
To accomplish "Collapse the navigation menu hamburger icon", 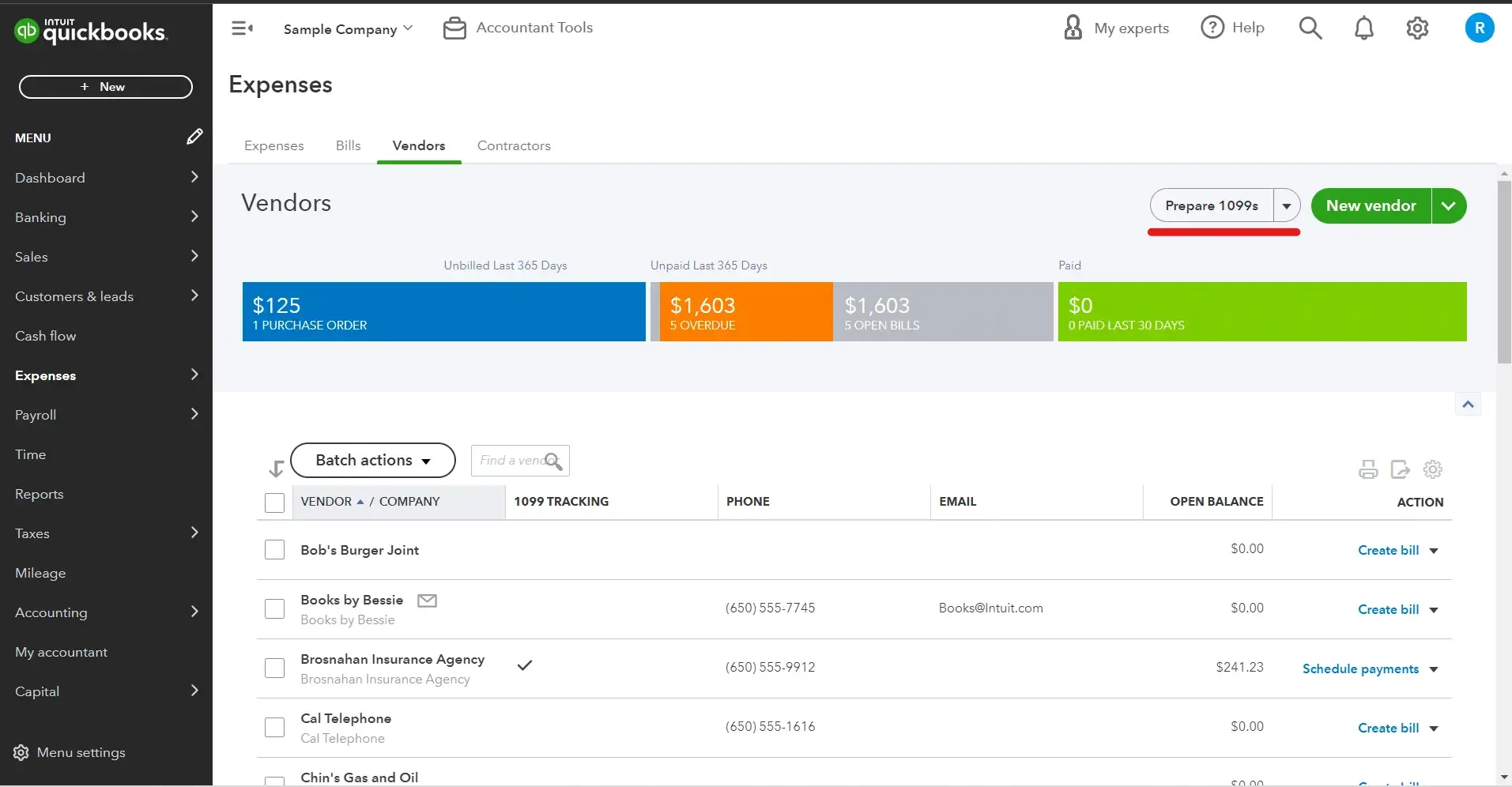I will 242,28.
